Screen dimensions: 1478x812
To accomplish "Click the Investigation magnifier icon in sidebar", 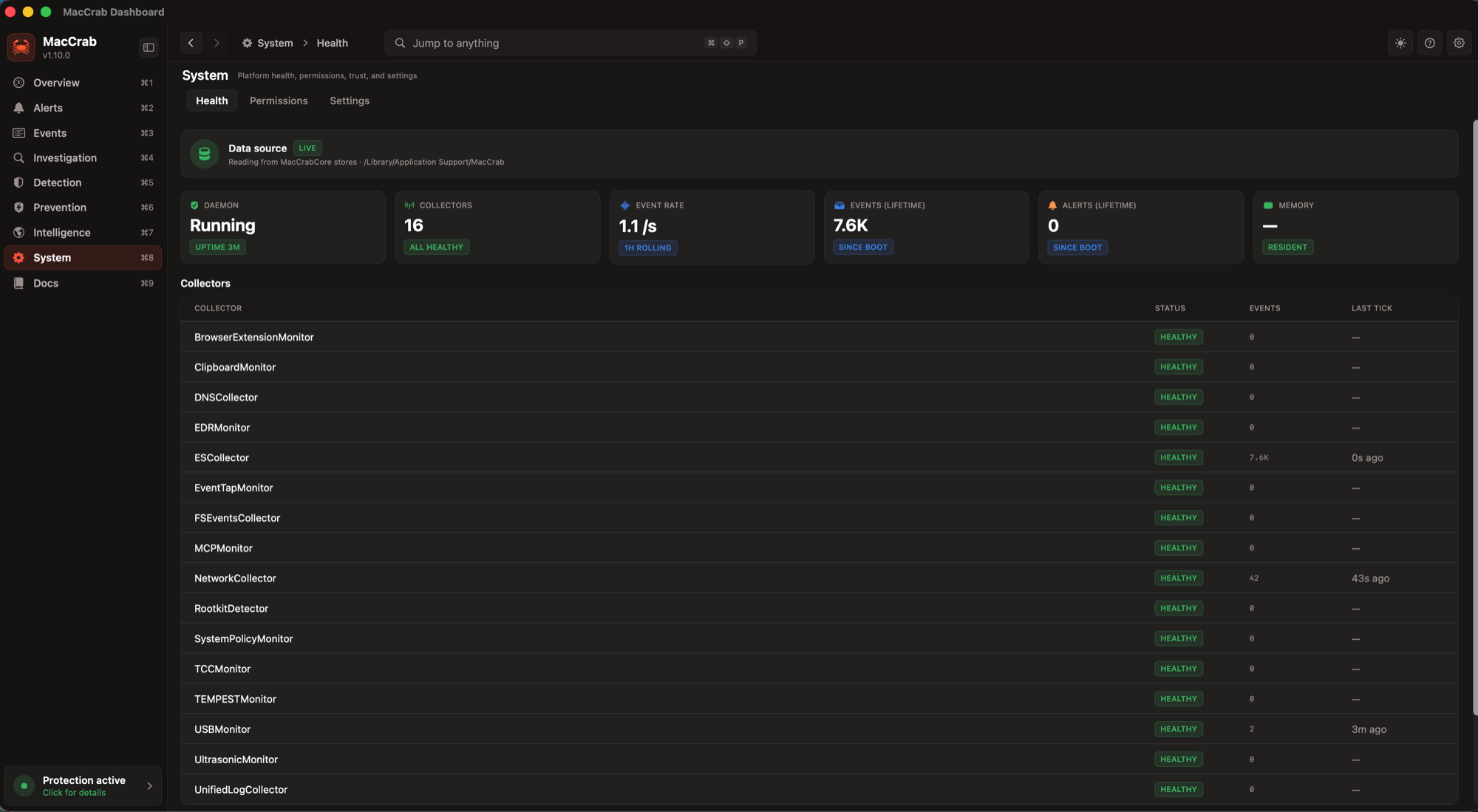I will (x=19, y=158).
